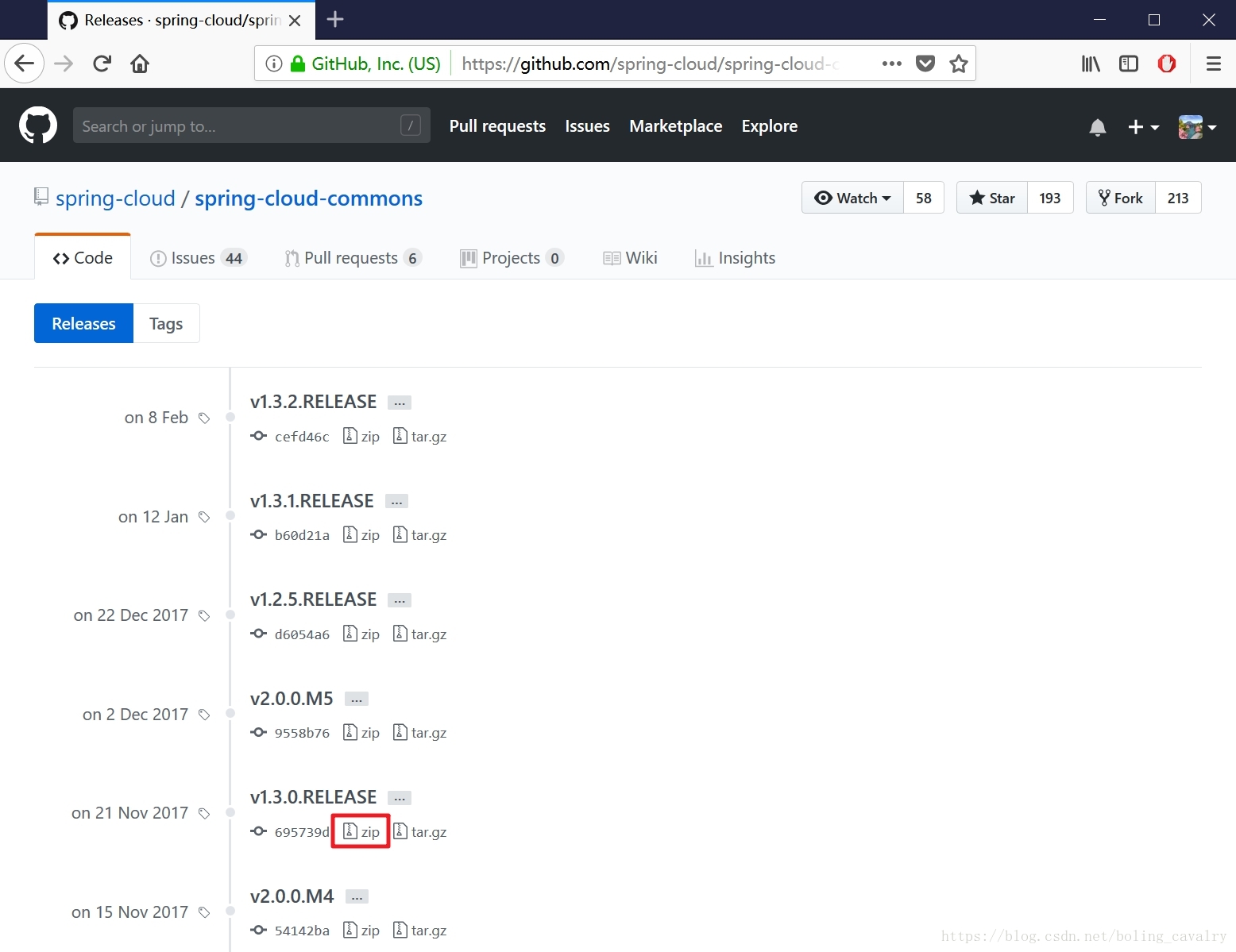The width and height of the screenshot is (1236, 952).
Task: Open the Projects tab
Action: pyautogui.click(x=512, y=257)
